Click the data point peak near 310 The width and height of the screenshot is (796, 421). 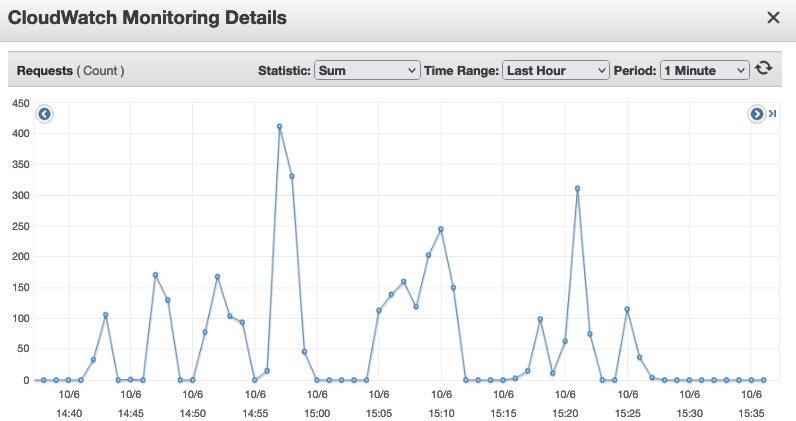[x=577, y=188]
